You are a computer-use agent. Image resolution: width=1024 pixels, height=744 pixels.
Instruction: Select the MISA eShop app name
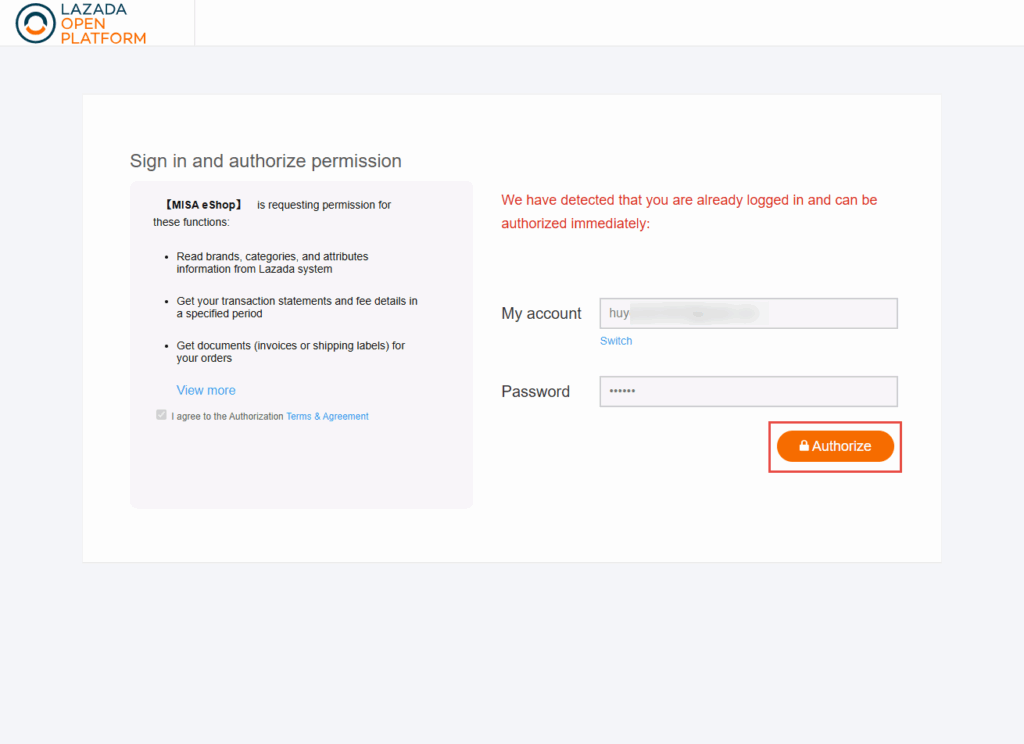(203, 205)
